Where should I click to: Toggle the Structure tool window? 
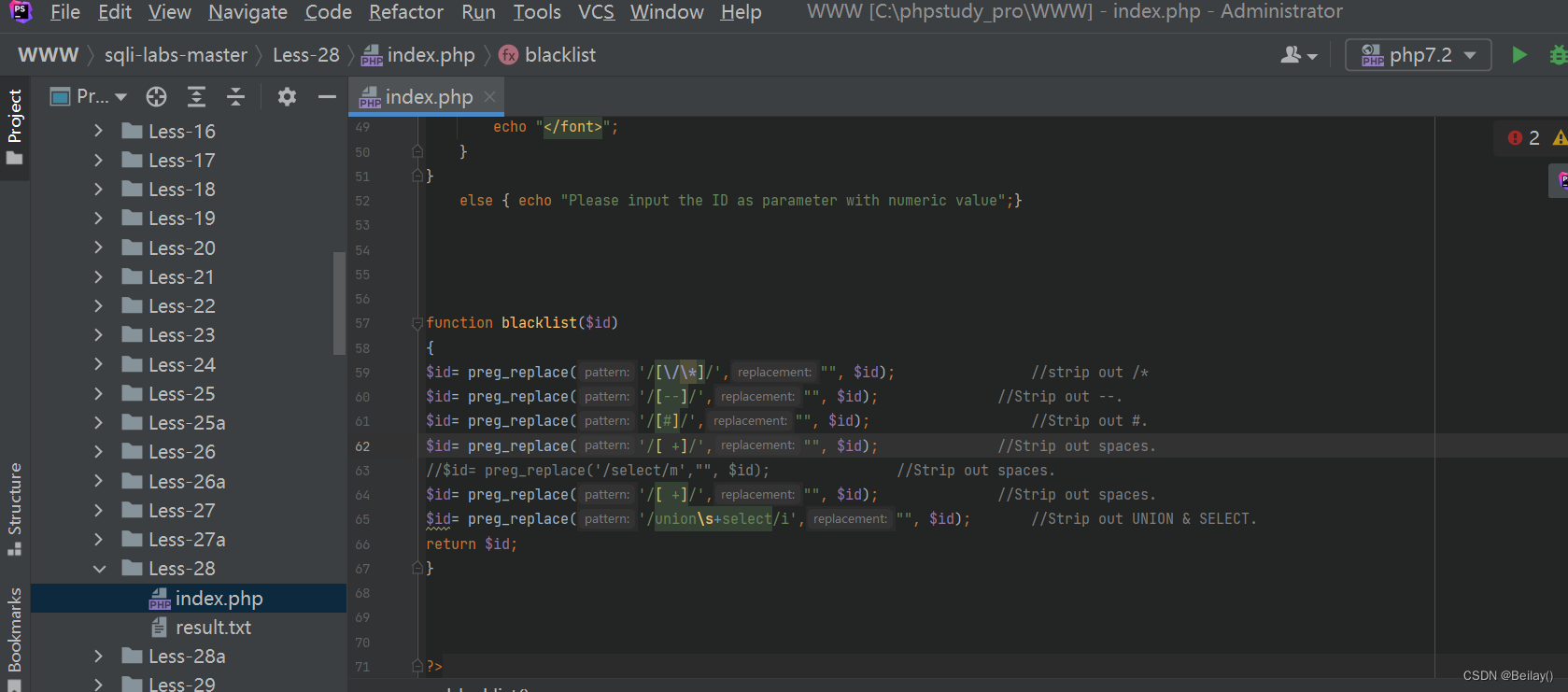[14, 509]
